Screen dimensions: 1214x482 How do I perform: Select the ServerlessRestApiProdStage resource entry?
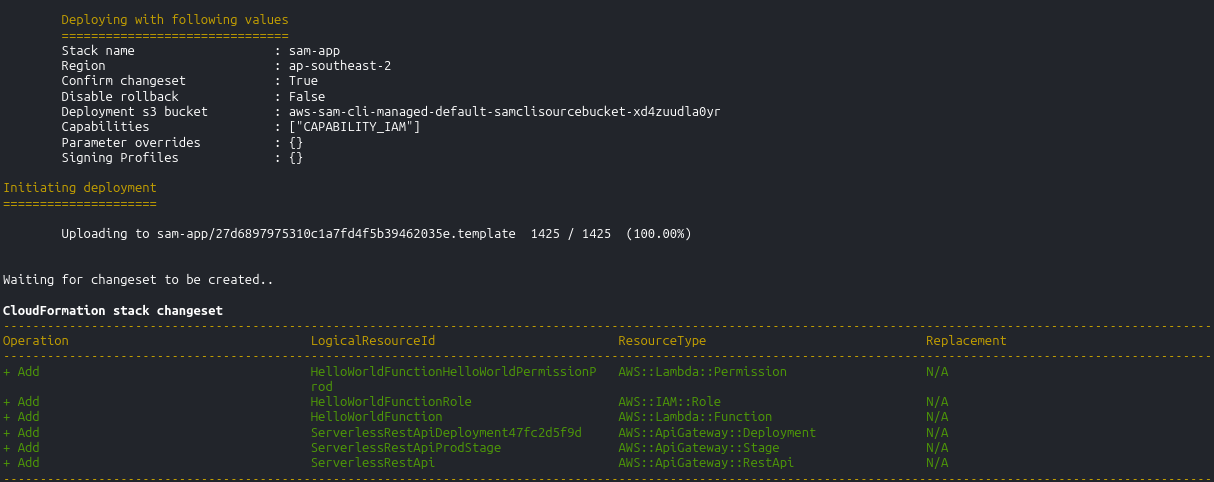(406, 448)
